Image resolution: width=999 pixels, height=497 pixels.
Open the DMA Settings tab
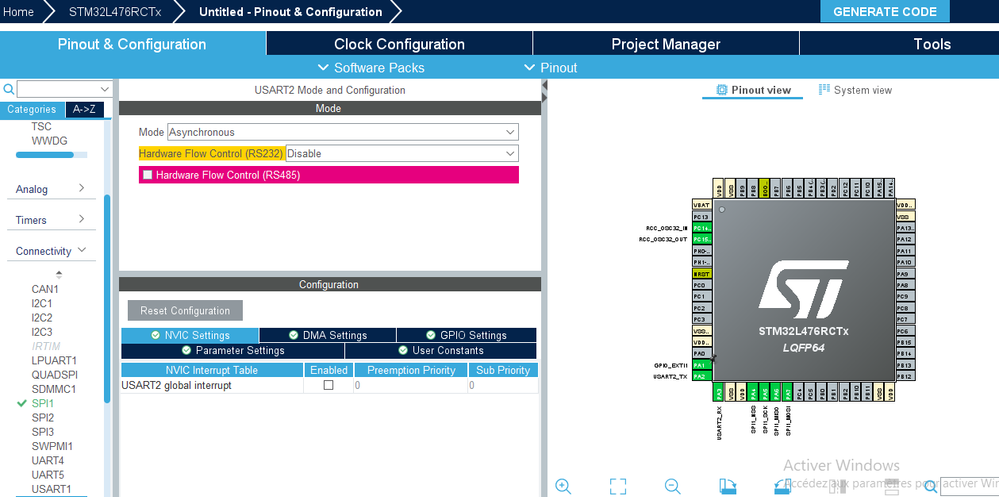pos(327,335)
